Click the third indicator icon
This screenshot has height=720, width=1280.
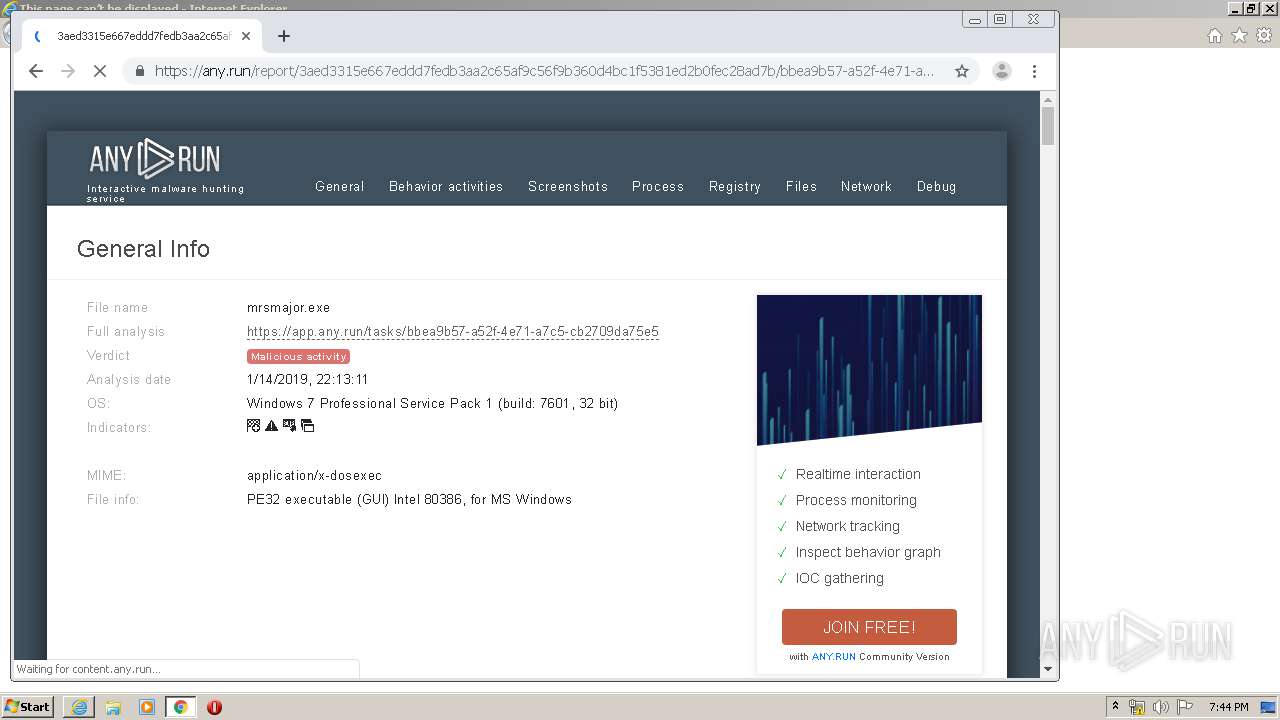(x=289, y=426)
